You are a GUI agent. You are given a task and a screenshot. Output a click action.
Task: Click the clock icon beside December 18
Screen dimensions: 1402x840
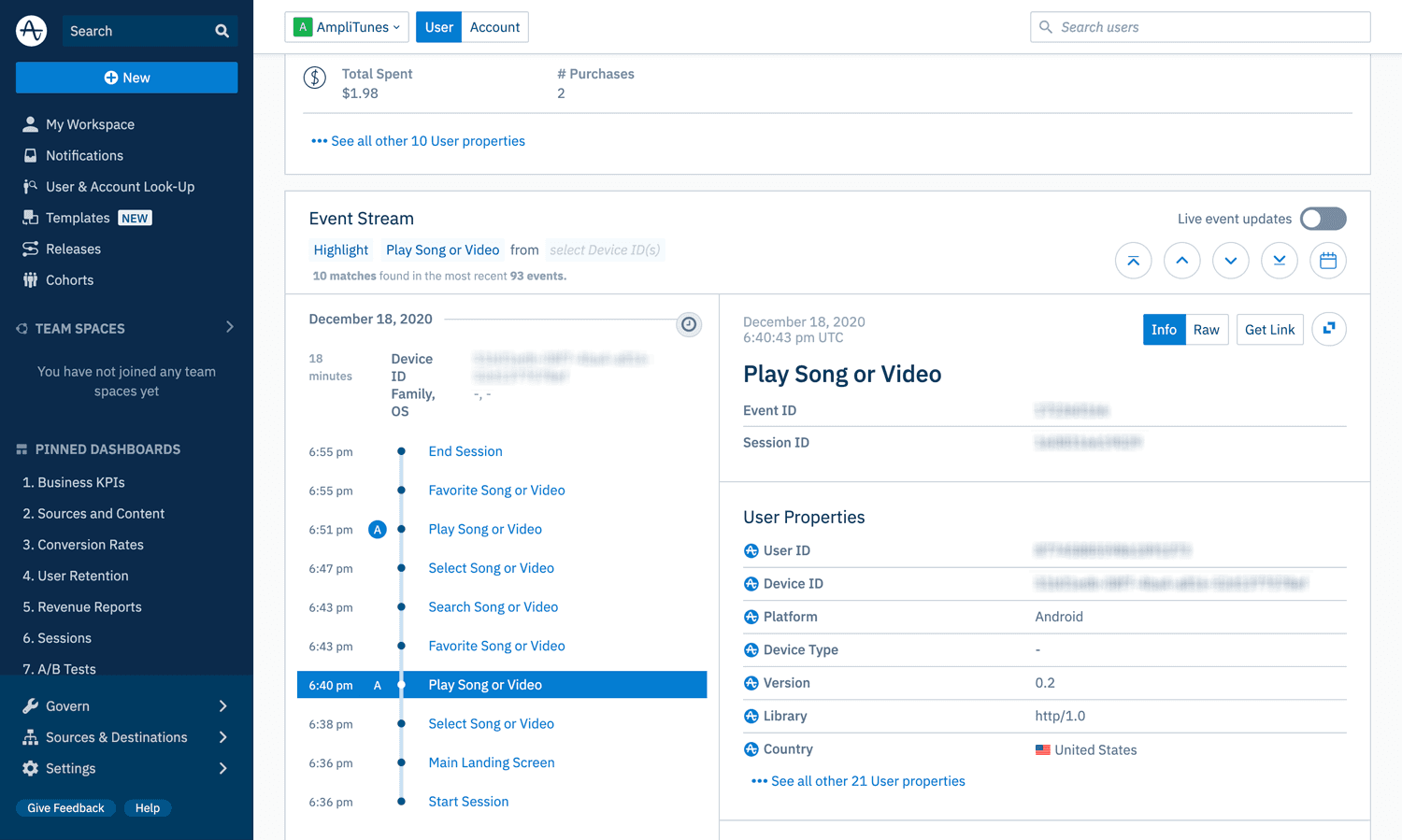[x=689, y=324]
